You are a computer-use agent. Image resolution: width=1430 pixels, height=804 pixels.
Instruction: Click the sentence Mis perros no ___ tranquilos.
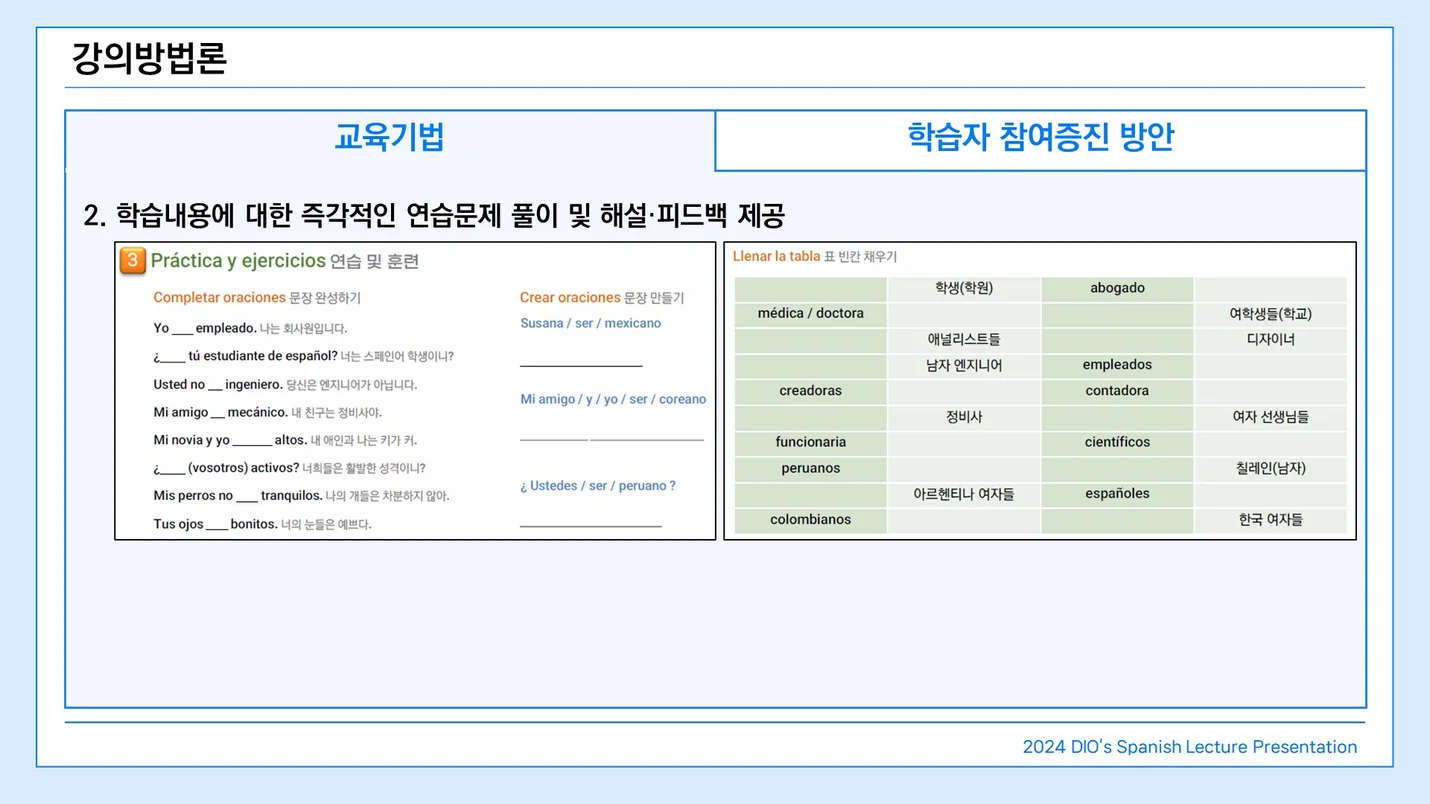click(x=238, y=496)
